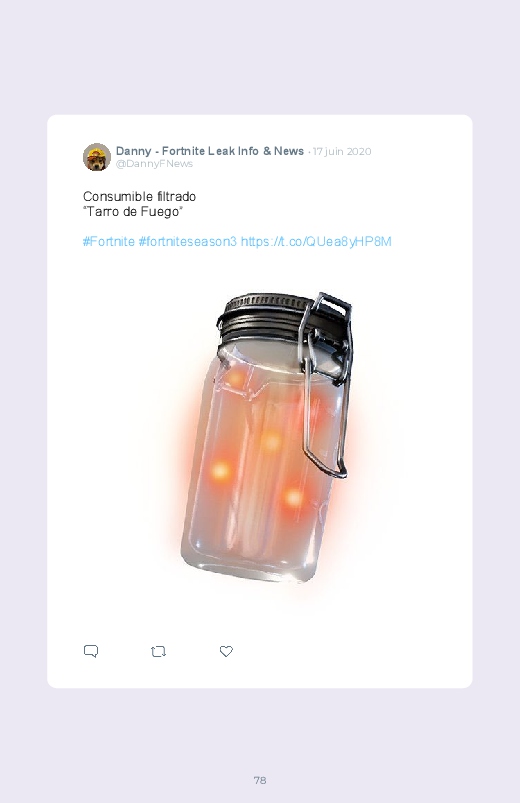
Task: Select the text "Consumible filtrado"
Action: 139,197
